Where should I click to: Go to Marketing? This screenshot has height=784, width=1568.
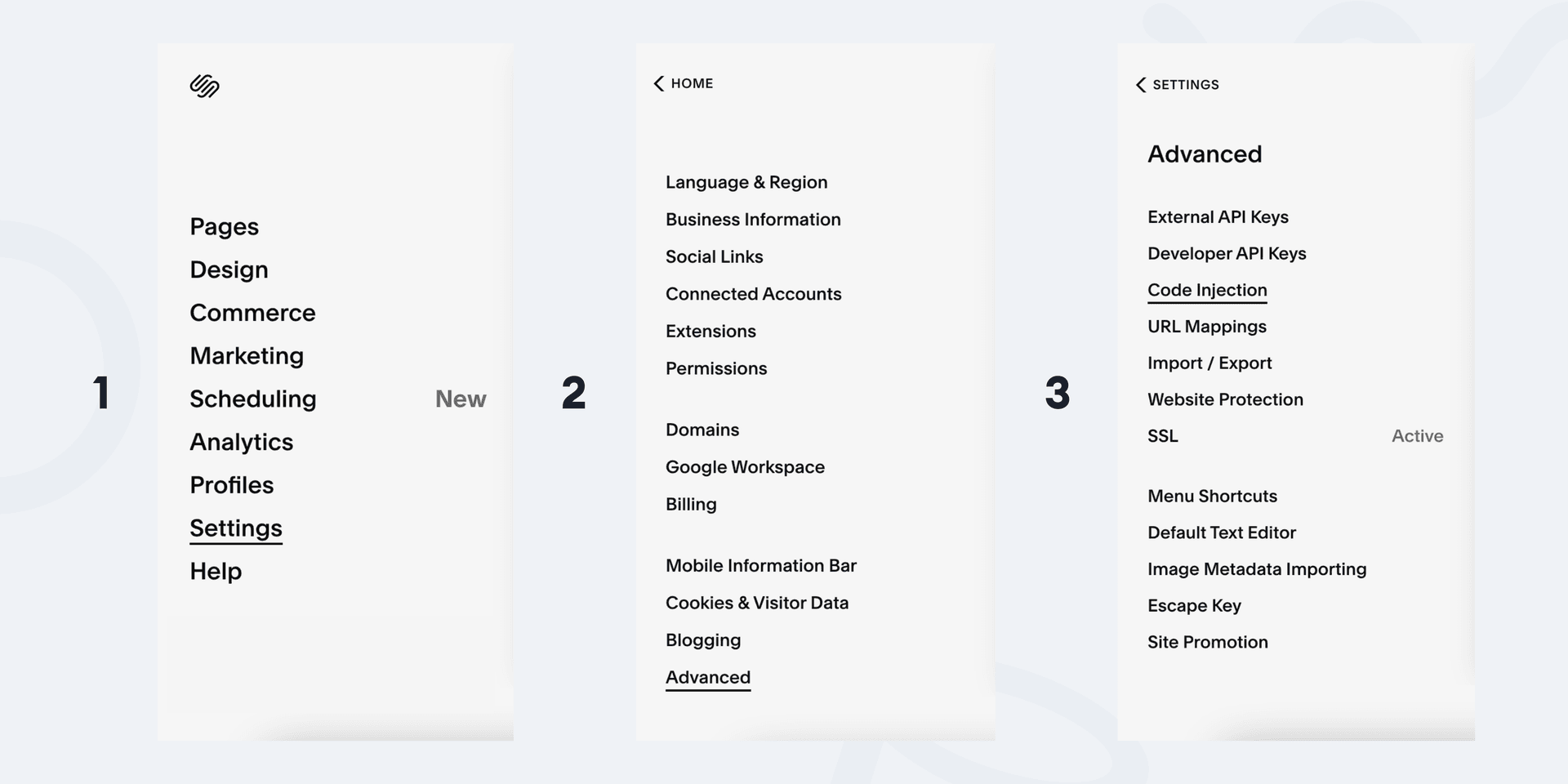[x=247, y=355]
